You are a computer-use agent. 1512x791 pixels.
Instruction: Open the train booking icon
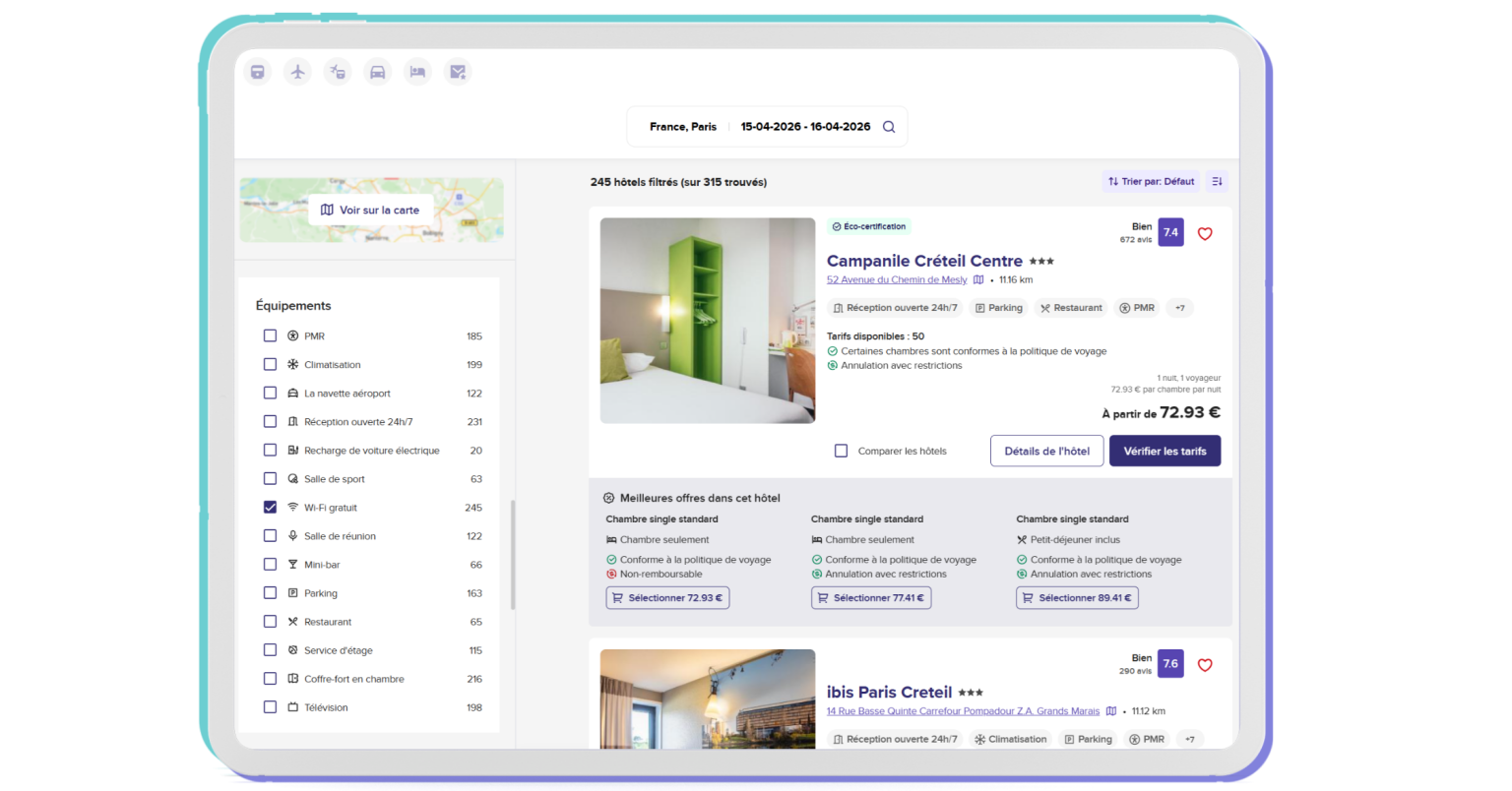[x=257, y=72]
